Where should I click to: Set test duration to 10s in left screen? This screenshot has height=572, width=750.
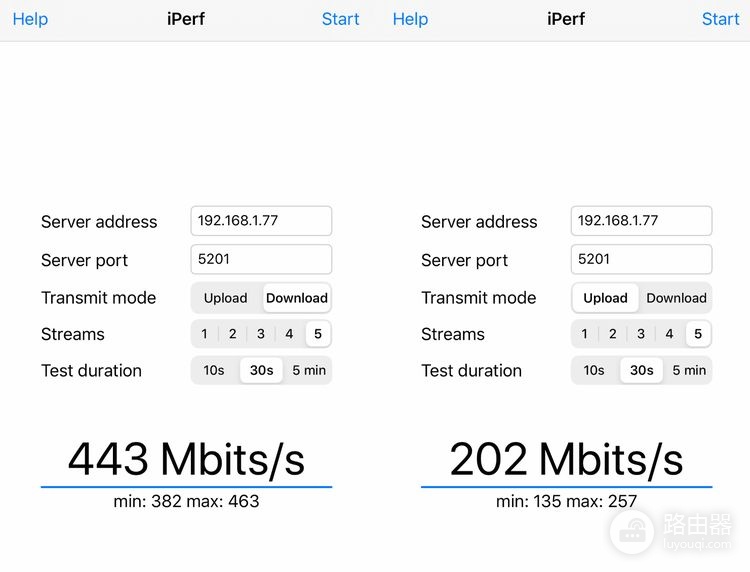point(214,370)
